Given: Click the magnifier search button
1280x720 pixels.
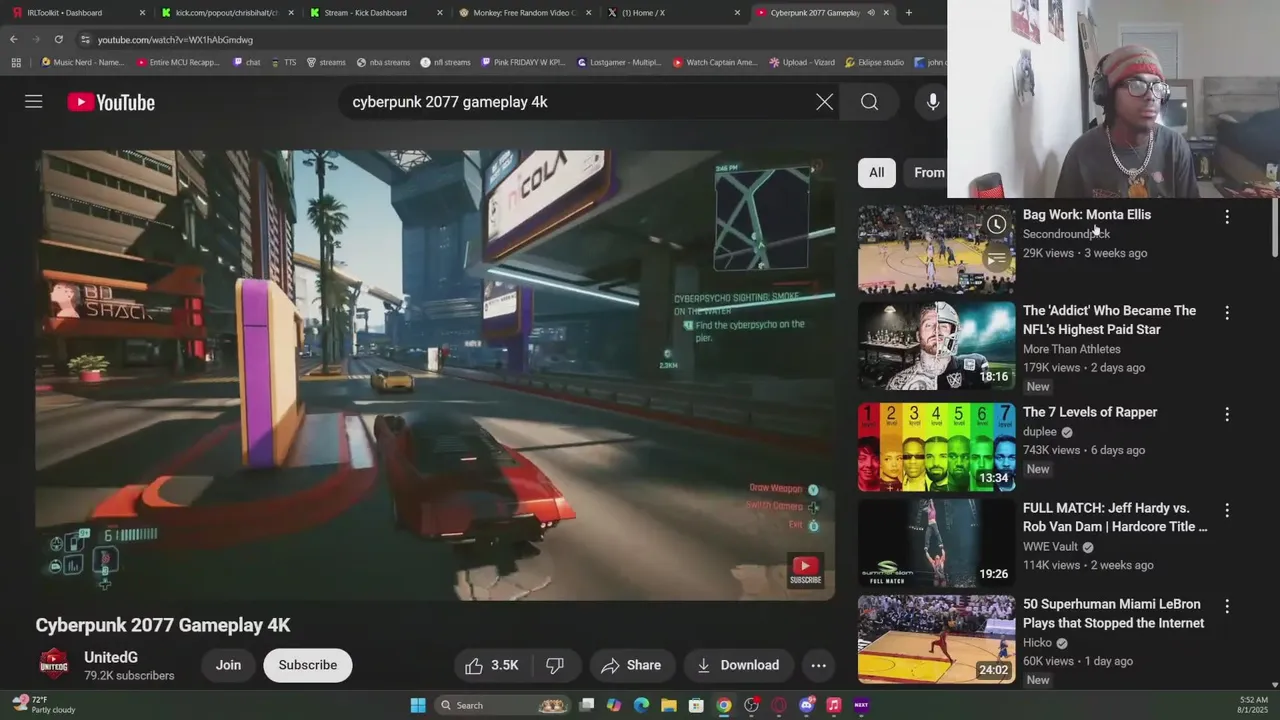Looking at the screenshot, I should (869, 102).
